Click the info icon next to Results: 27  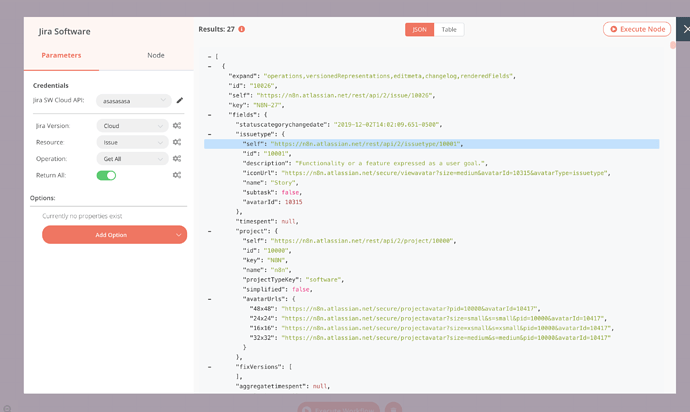[243, 30]
